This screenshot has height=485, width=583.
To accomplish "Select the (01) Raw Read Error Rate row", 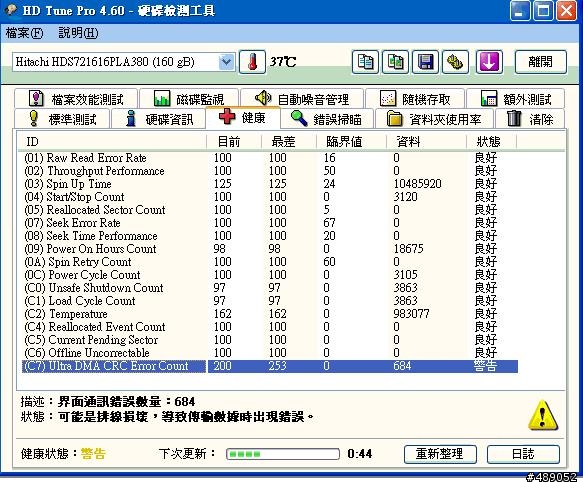I will pos(270,158).
